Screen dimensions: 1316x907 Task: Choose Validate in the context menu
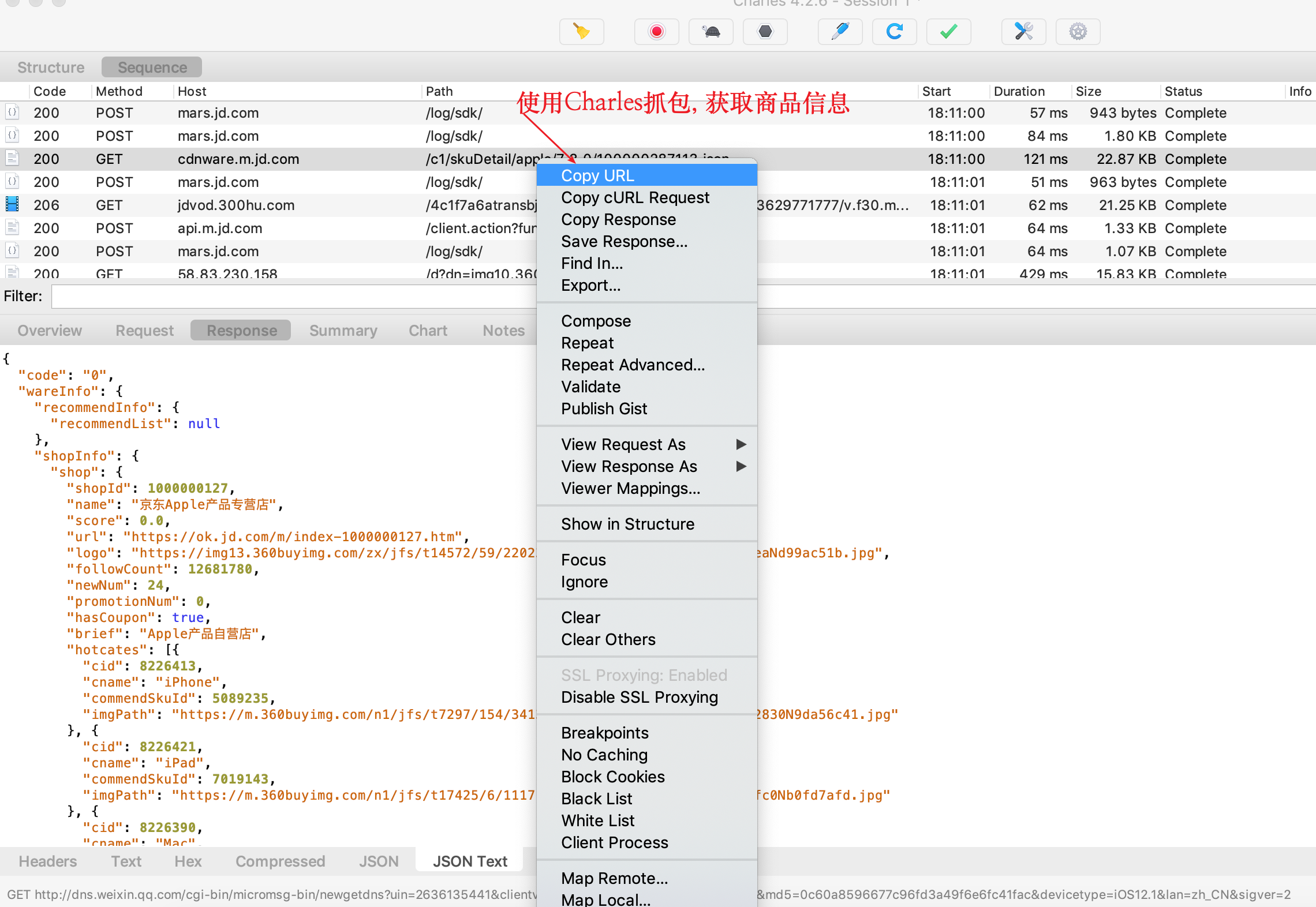point(646,387)
